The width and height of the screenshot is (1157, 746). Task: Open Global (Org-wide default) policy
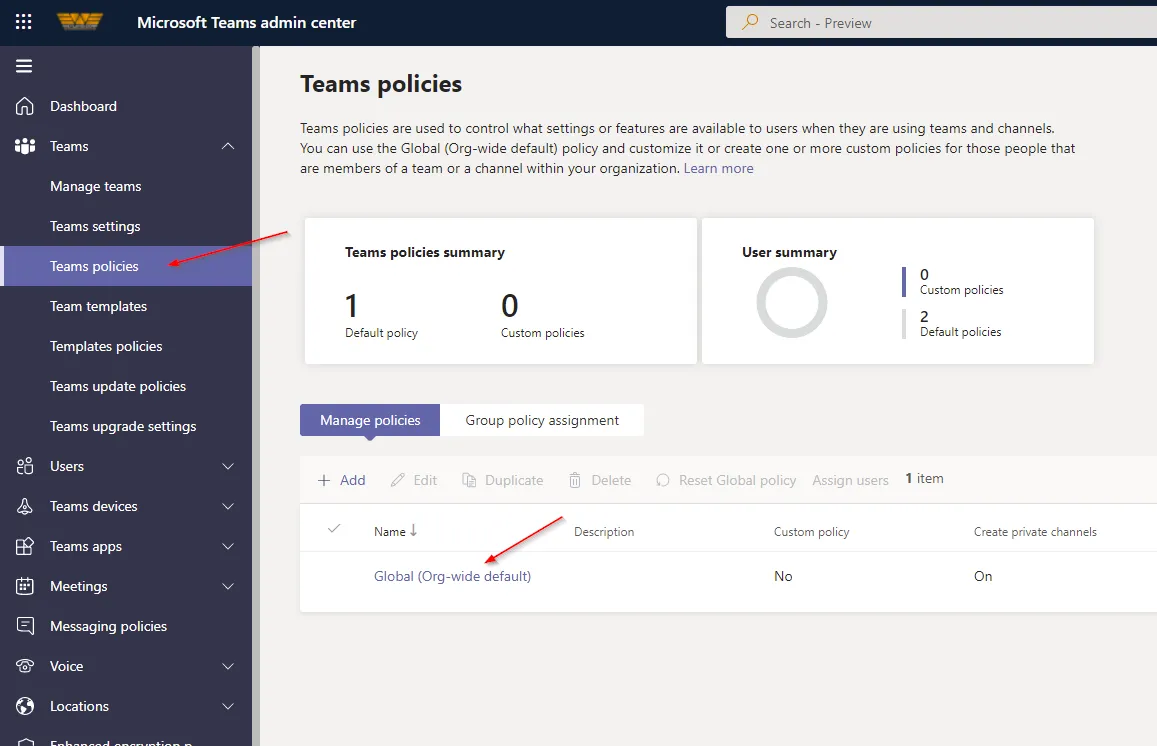pyautogui.click(x=452, y=576)
